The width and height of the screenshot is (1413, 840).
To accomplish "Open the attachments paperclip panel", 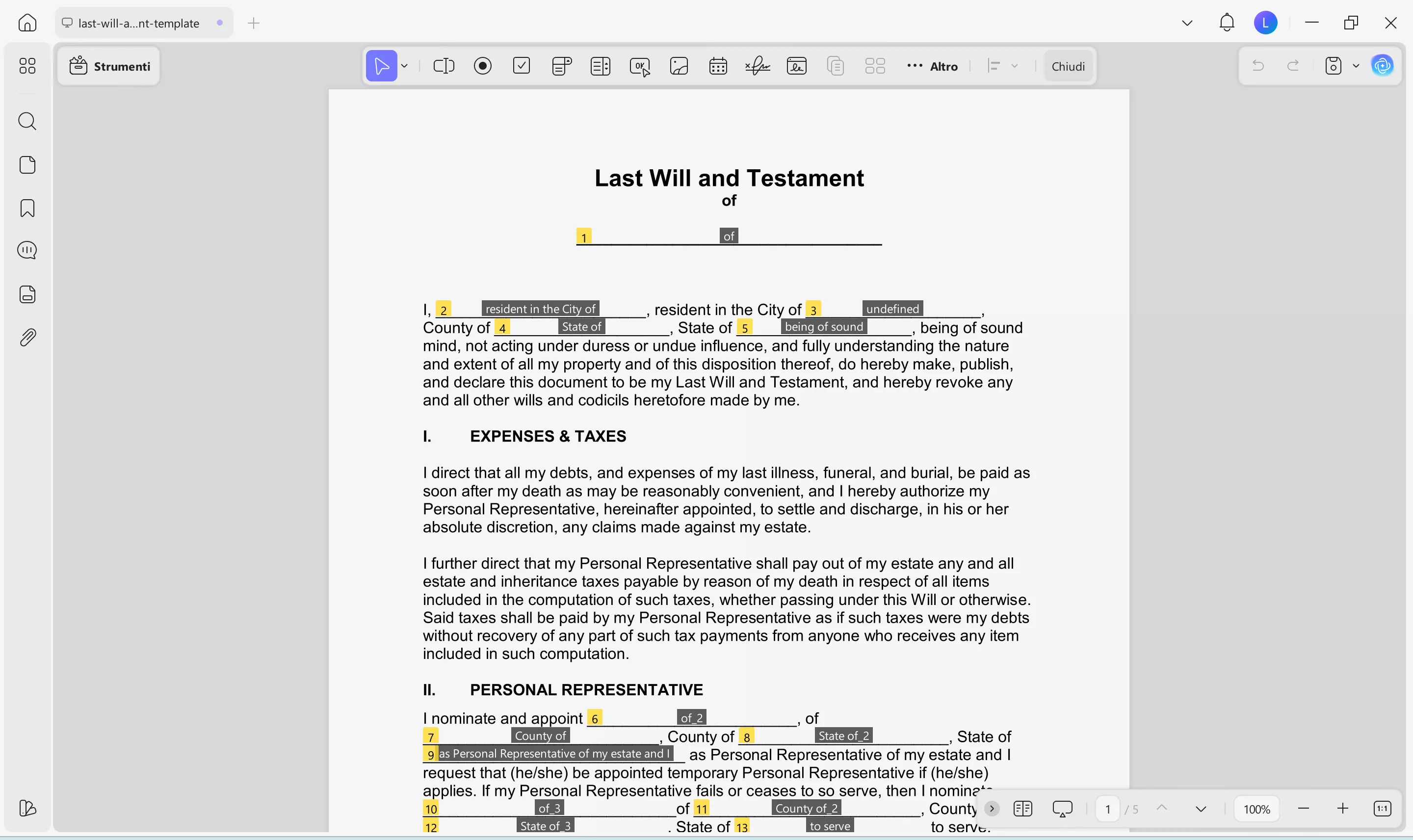I will [27, 338].
